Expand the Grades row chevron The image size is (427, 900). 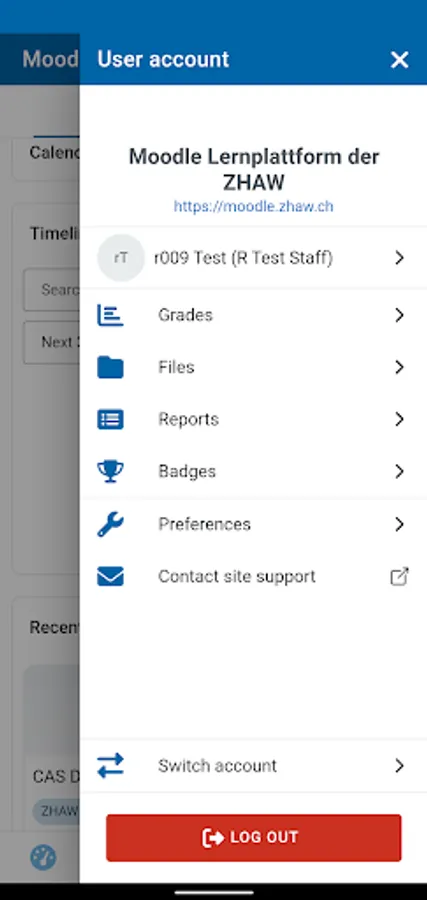(x=399, y=315)
